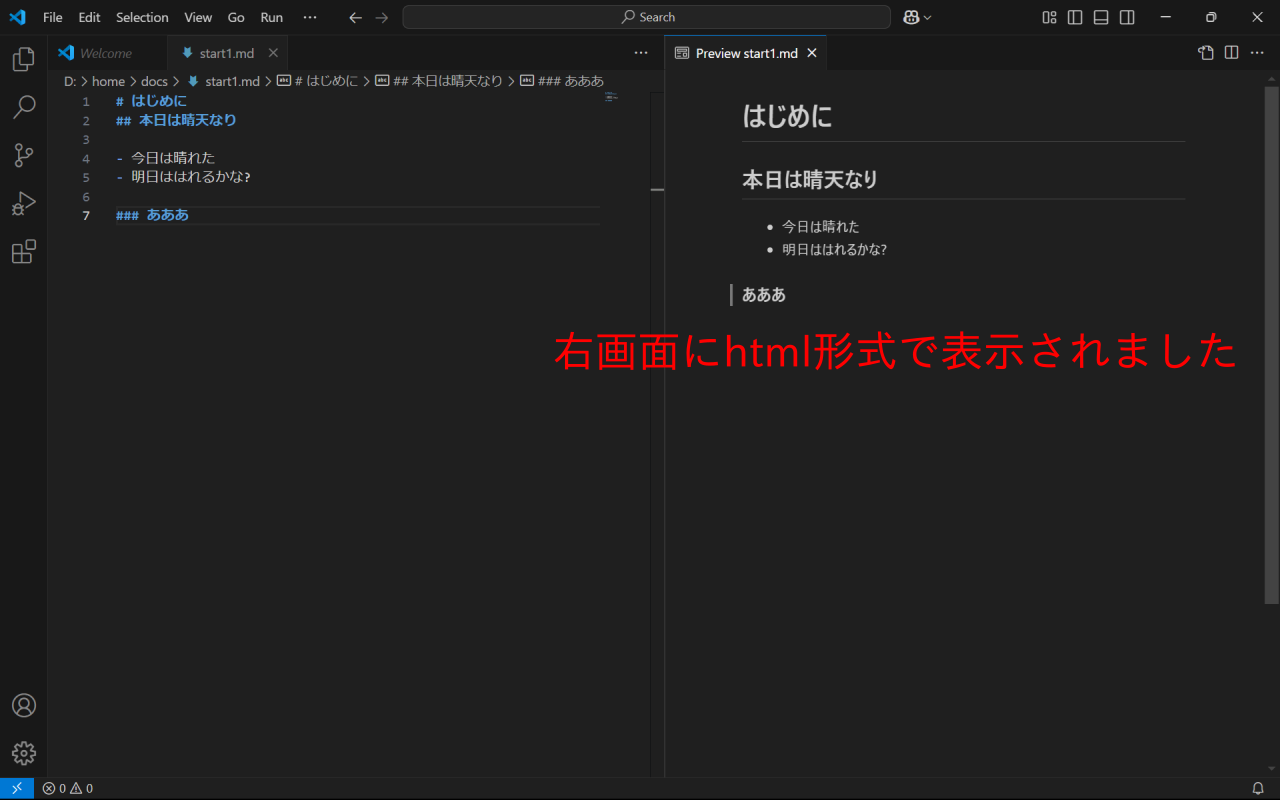Expand the hidden menu items ellipsis
This screenshot has width=1280, height=800.
coord(310,17)
